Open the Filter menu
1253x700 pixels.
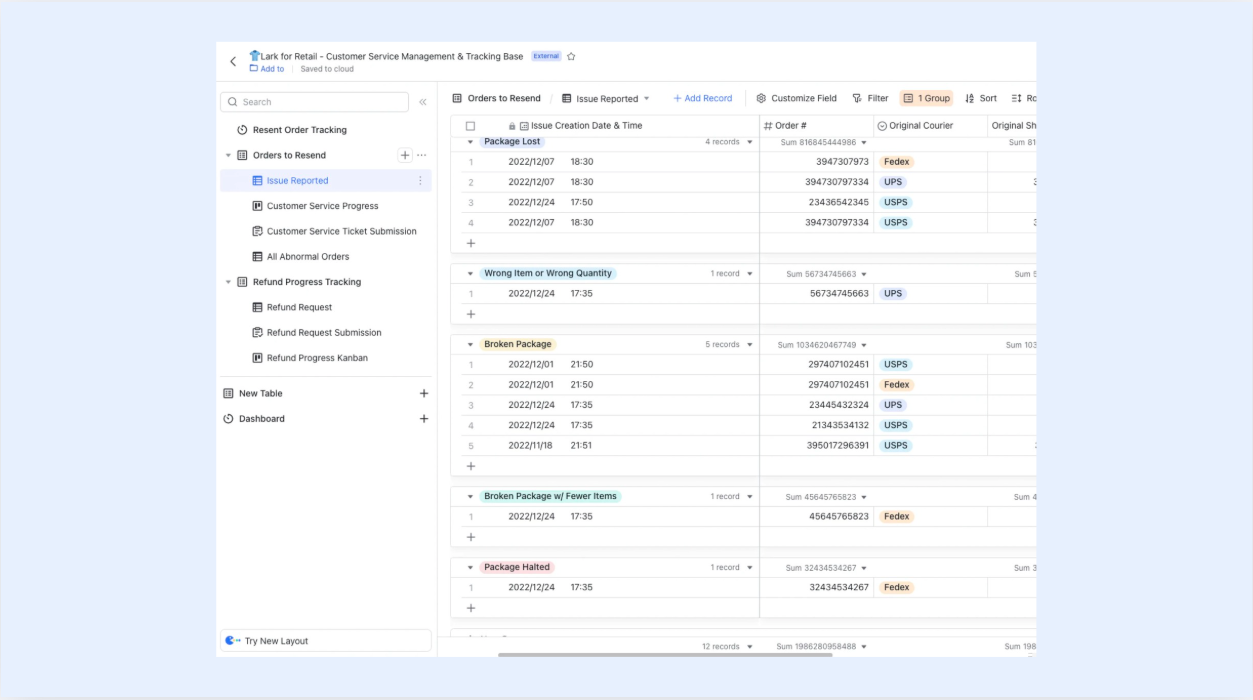(870, 99)
